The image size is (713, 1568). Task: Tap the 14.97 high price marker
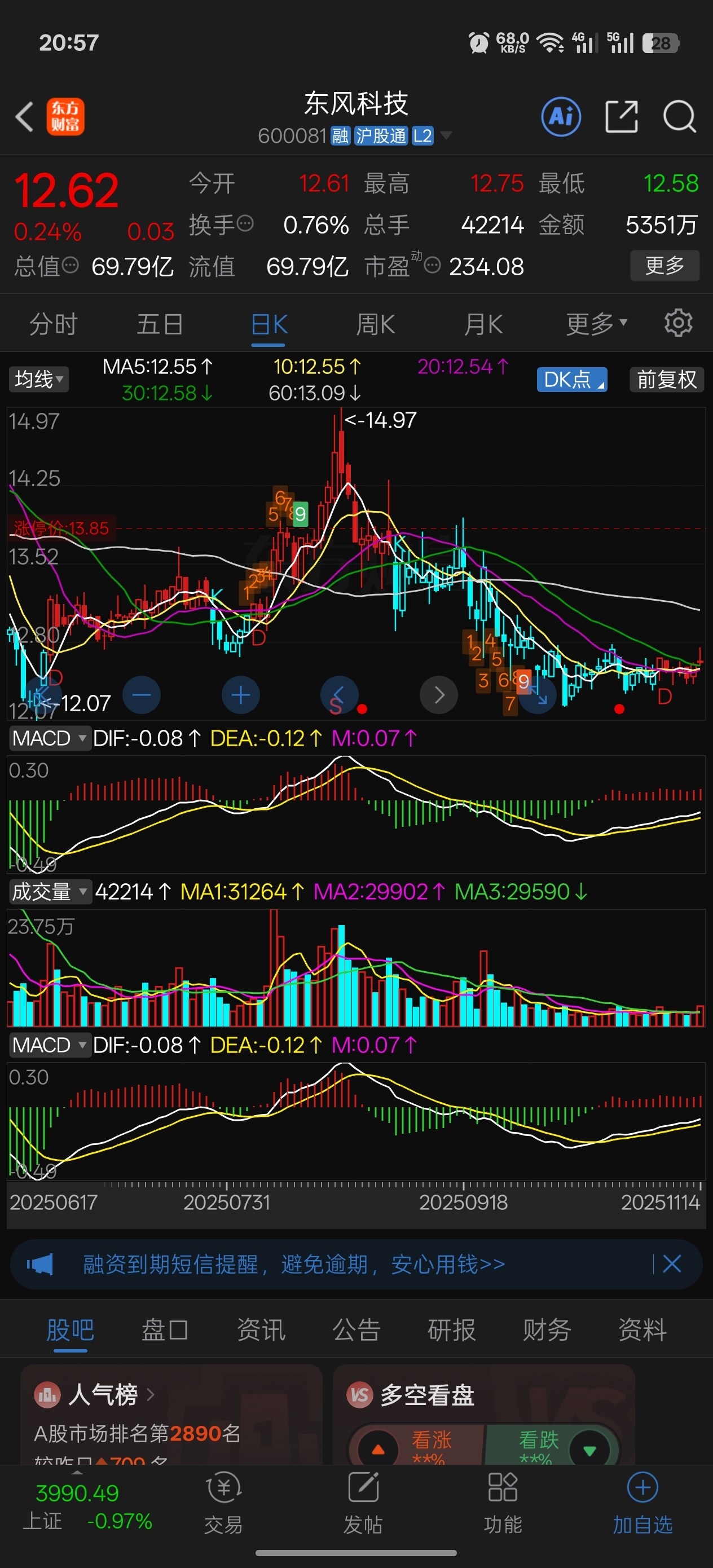[381, 420]
